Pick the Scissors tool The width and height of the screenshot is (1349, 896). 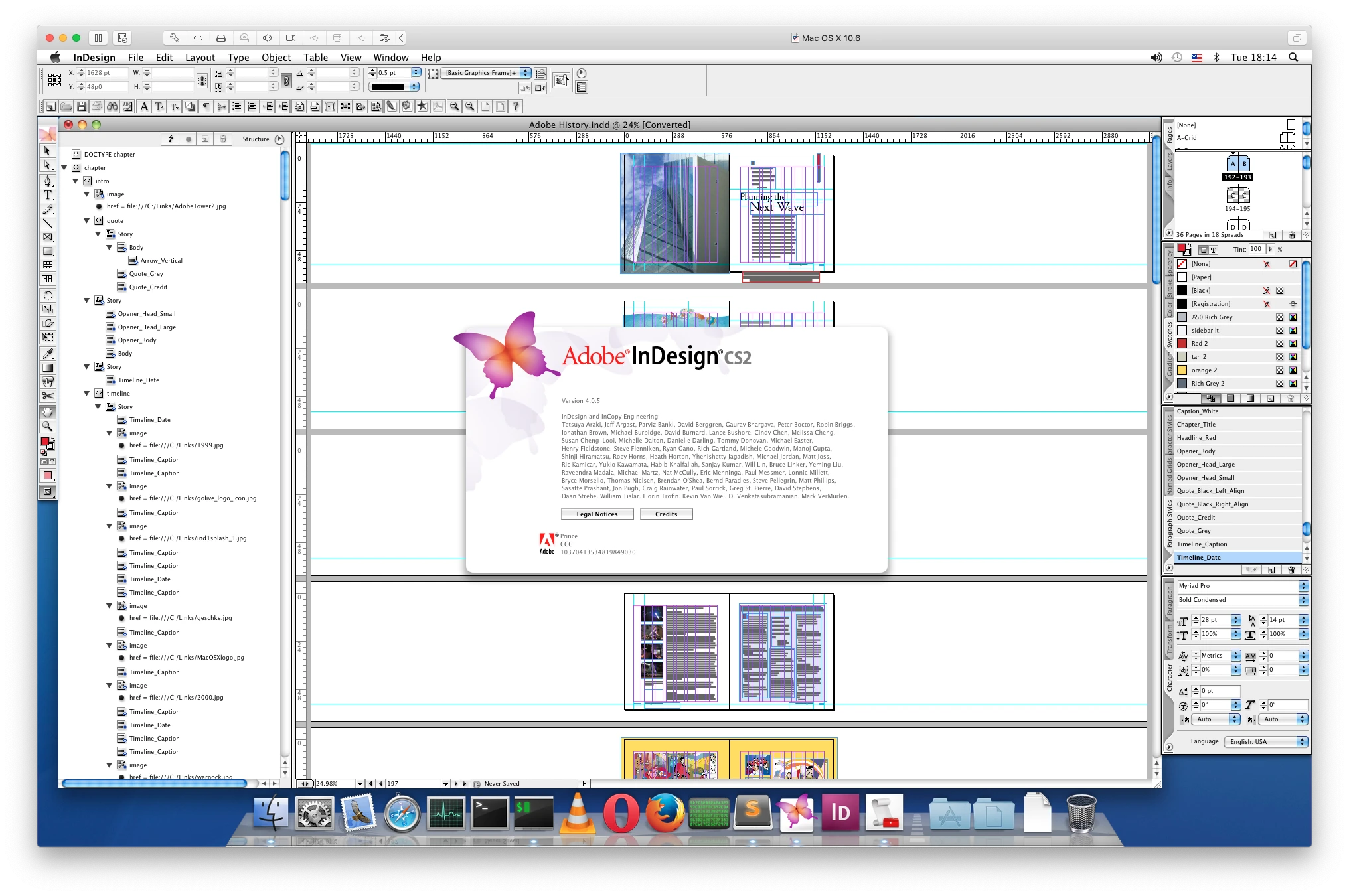[48, 396]
